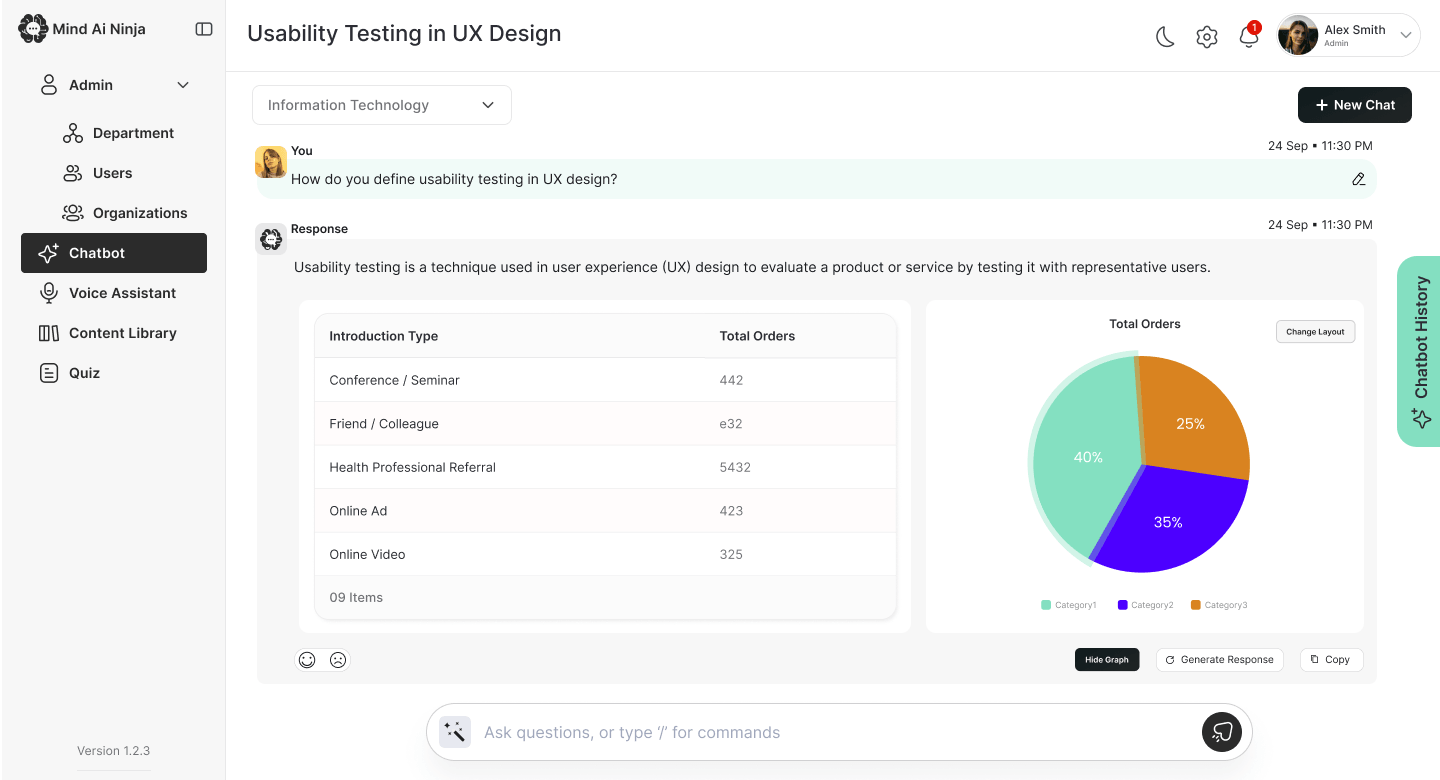The height and width of the screenshot is (780, 1440).
Task: Click the Version 1.2.3 label
Action: click(114, 751)
